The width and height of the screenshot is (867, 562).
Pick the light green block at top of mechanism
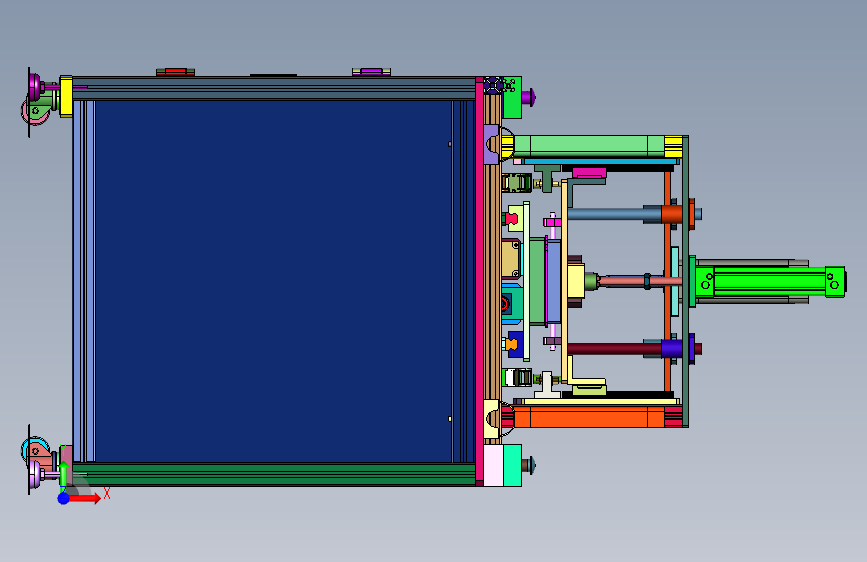point(589,146)
